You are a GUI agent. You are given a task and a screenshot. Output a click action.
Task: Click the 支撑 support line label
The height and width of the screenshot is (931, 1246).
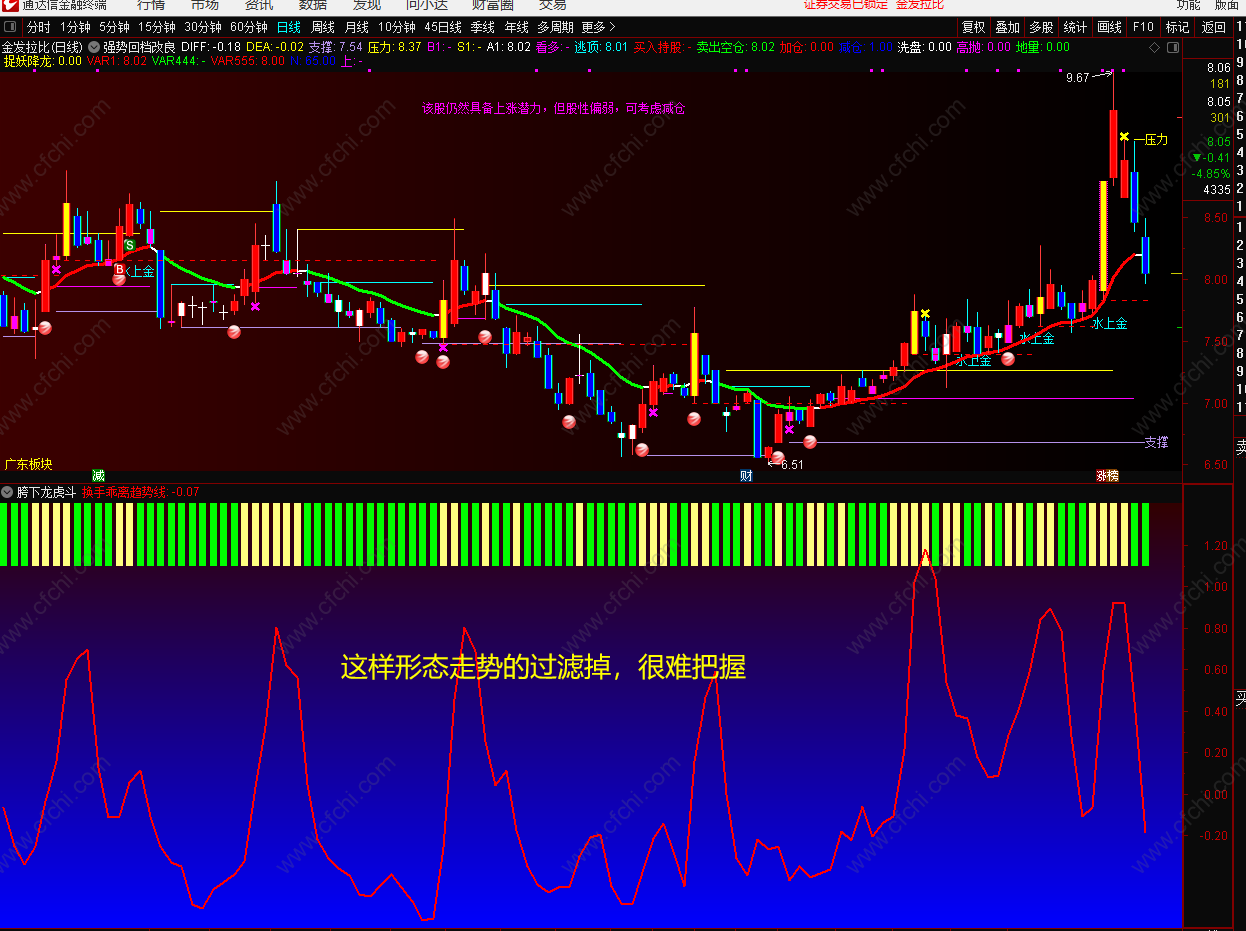pos(1156,442)
